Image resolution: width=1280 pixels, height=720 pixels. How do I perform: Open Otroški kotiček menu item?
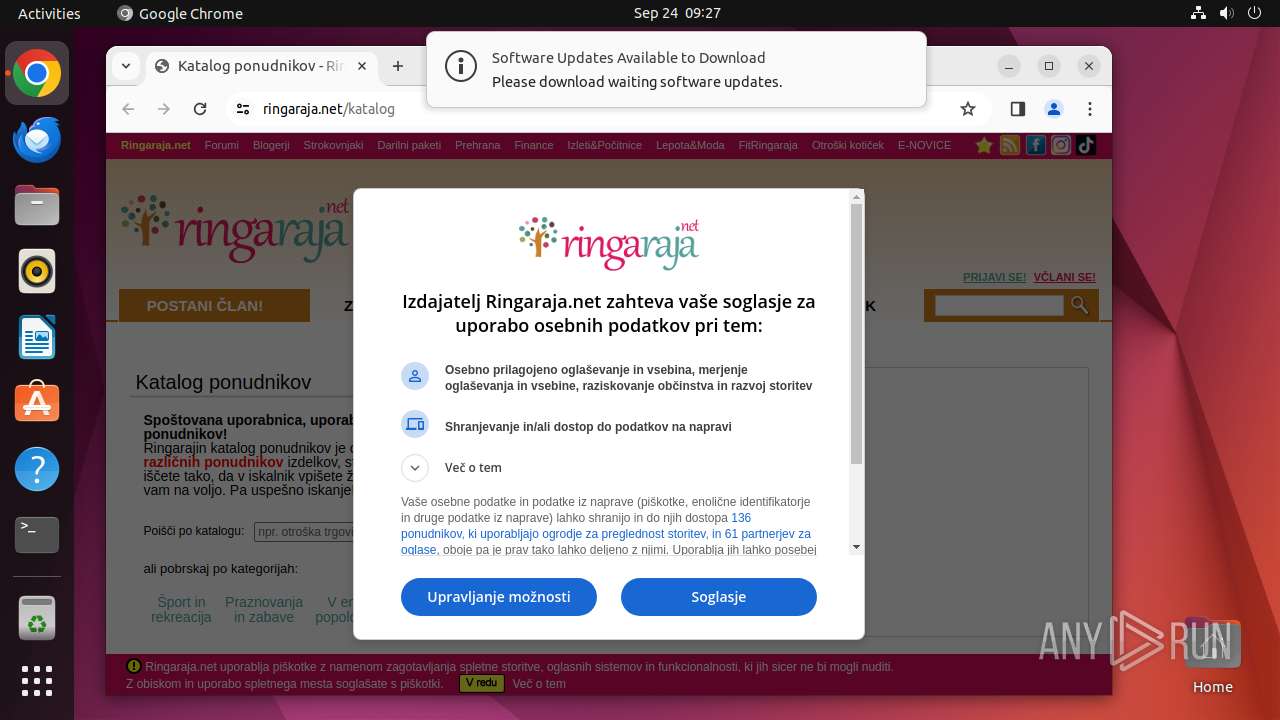(848, 145)
